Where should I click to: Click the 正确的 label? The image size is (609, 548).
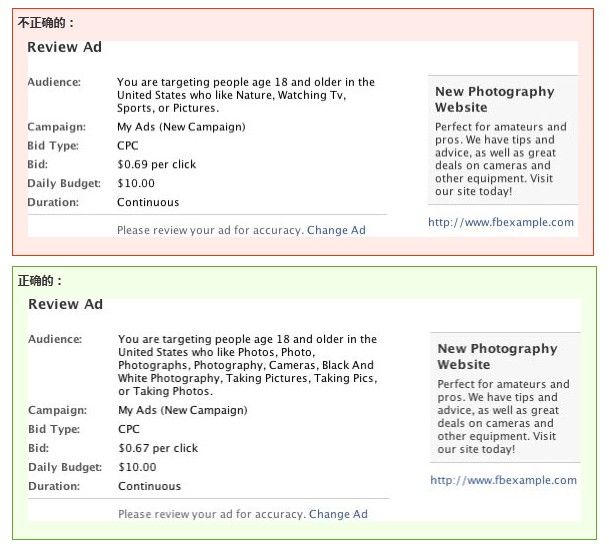40,281
